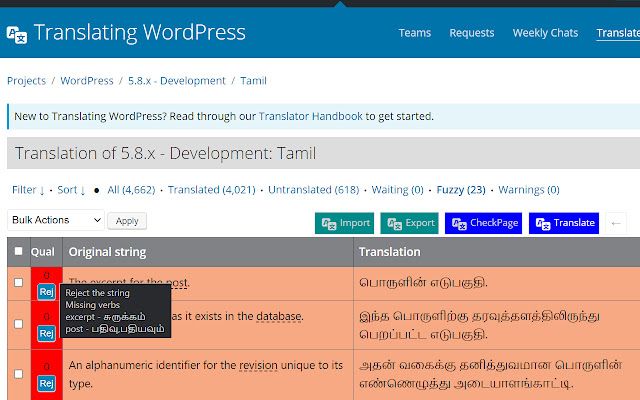Expand the Filter options

coord(28,190)
